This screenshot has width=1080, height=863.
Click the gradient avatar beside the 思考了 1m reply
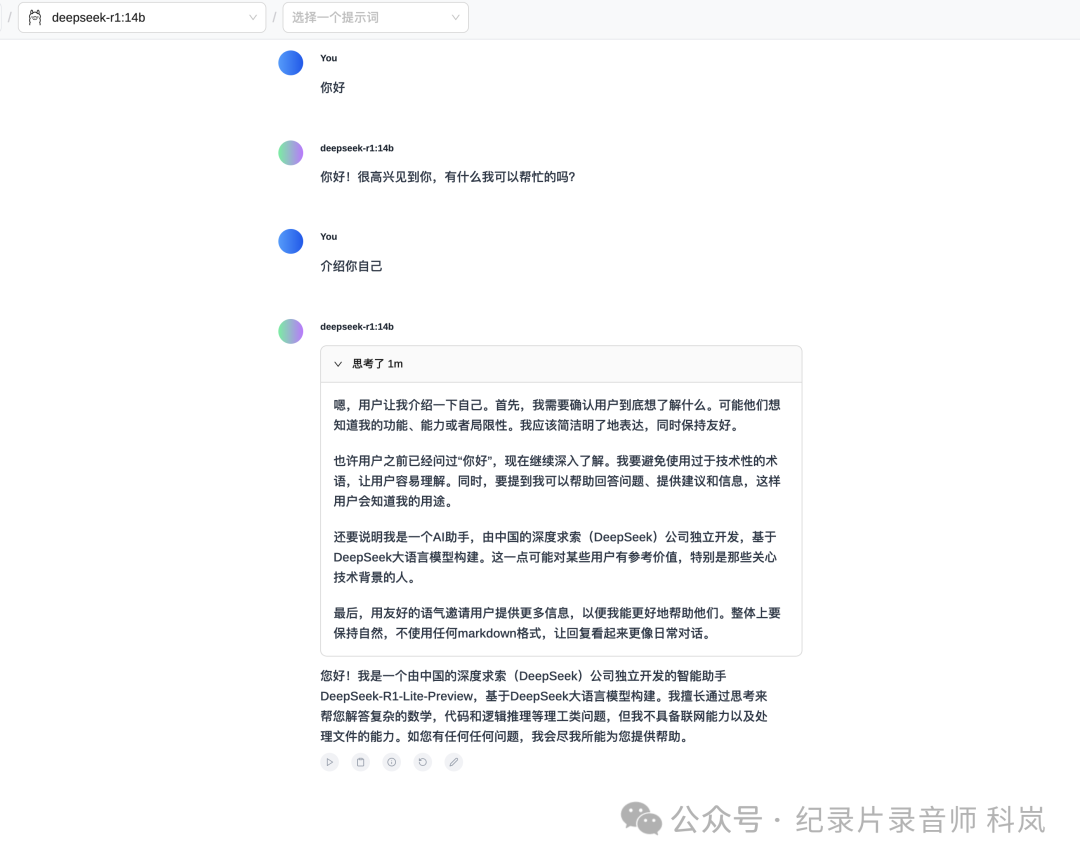point(291,331)
